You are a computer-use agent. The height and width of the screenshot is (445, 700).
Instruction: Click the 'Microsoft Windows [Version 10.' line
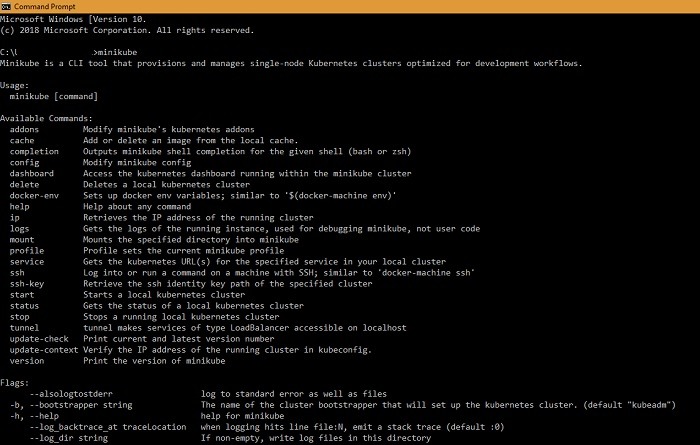pyautogui.click(x=73, y=19)
